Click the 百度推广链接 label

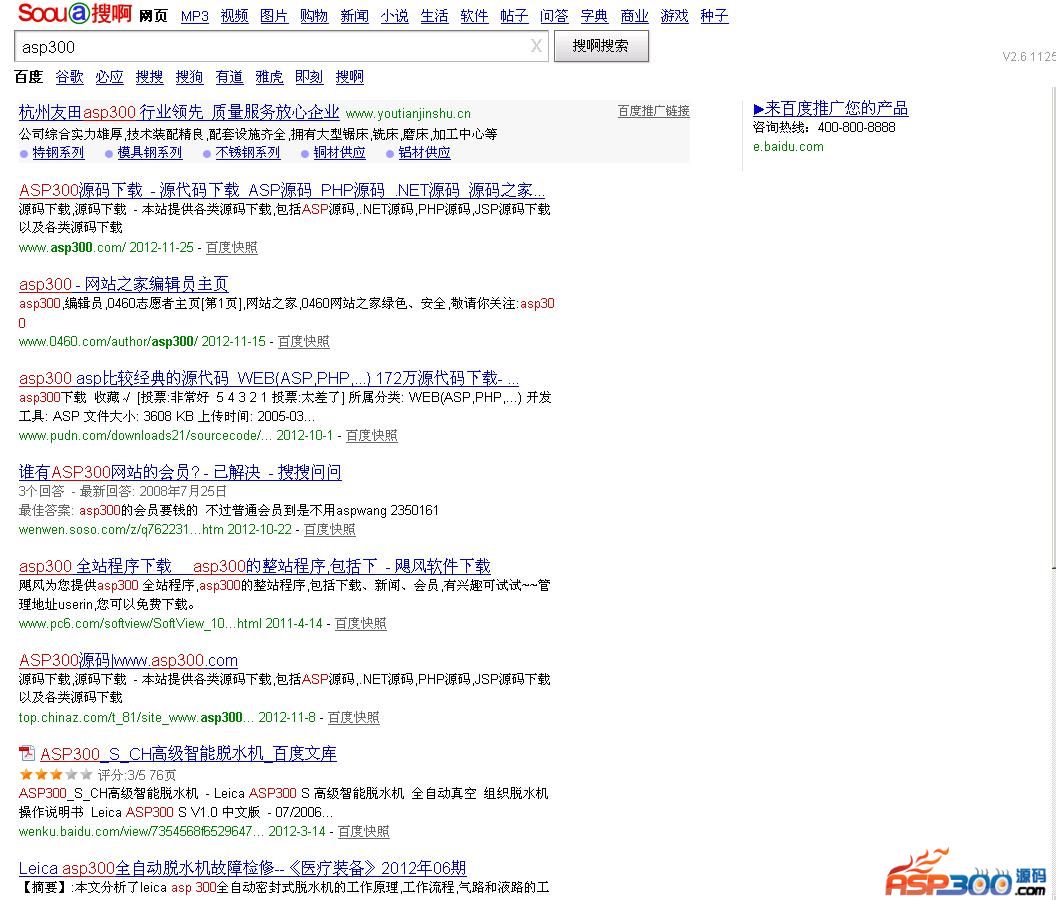point(653,111)
